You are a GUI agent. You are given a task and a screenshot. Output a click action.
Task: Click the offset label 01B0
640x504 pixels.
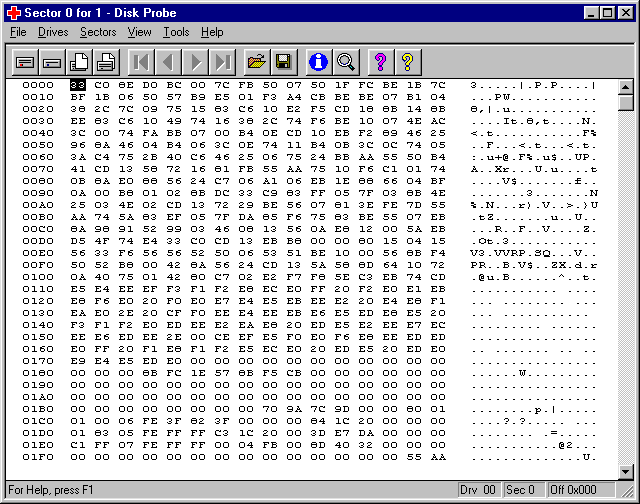[x=38, y=409]
